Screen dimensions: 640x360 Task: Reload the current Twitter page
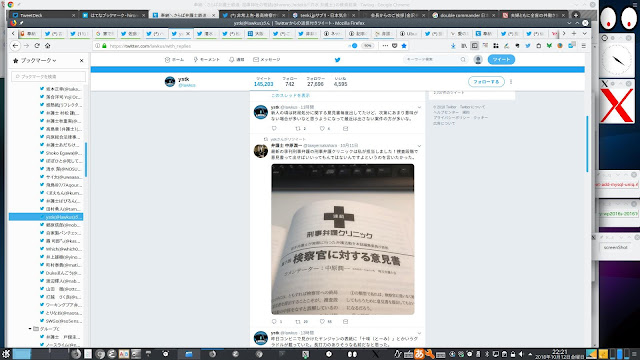point(37,46)
